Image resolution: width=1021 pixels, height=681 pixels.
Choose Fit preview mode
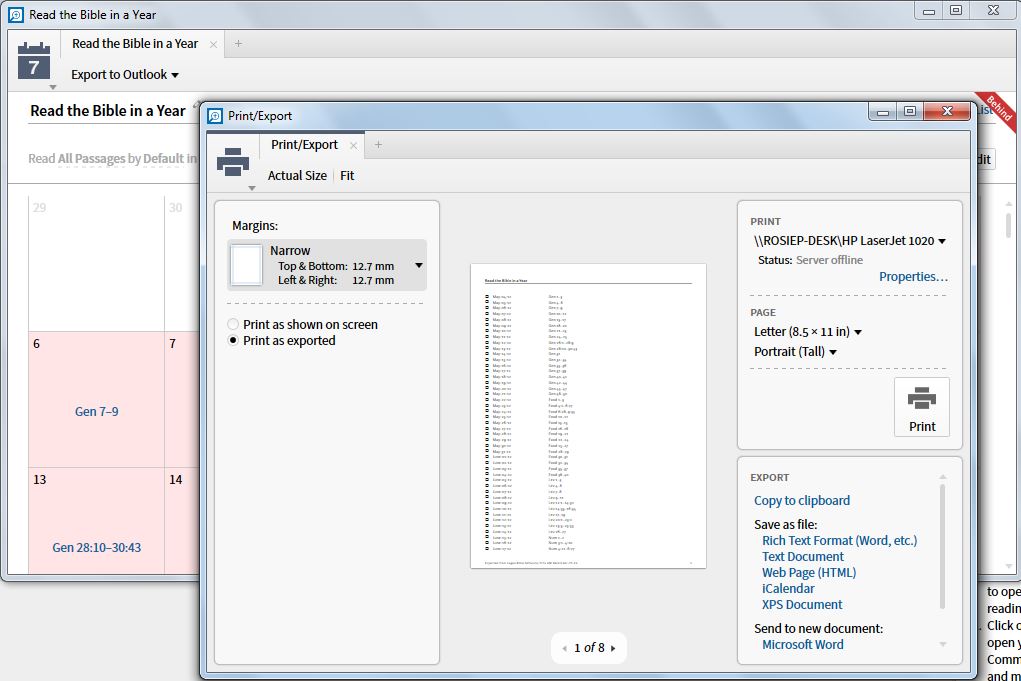[347, 175]
